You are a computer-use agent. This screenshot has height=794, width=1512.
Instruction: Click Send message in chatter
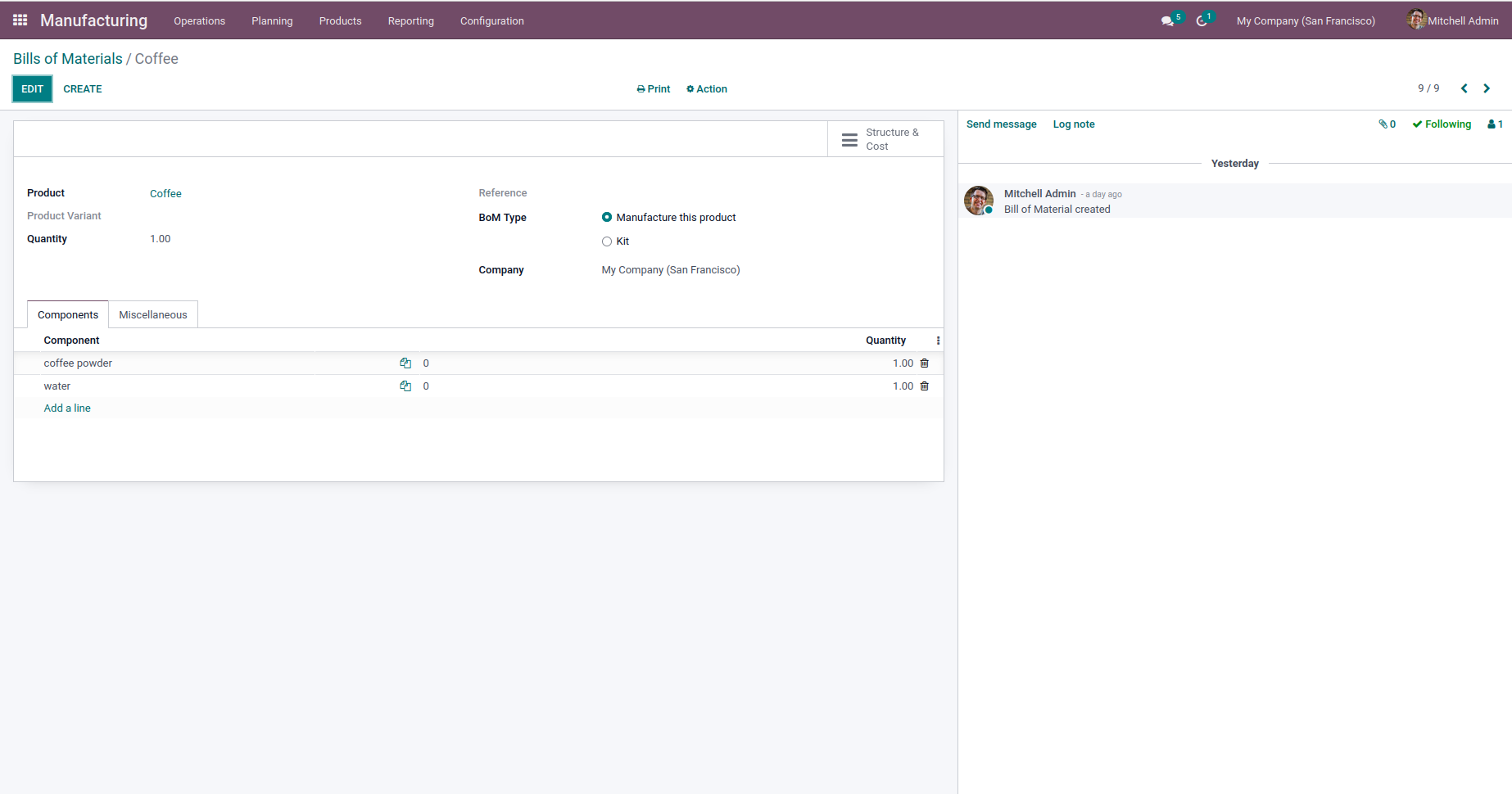coord(1002,124)
